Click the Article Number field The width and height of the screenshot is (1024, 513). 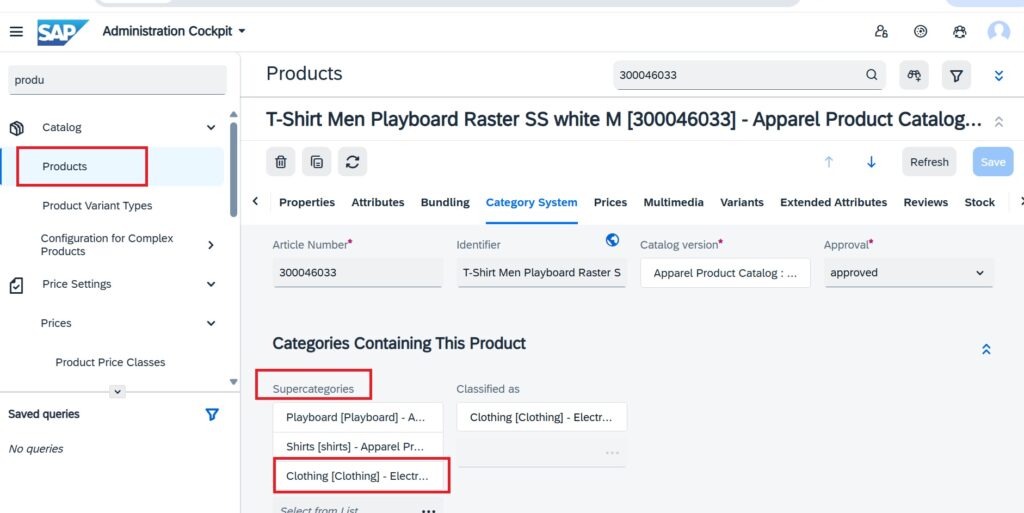(358, 273)
